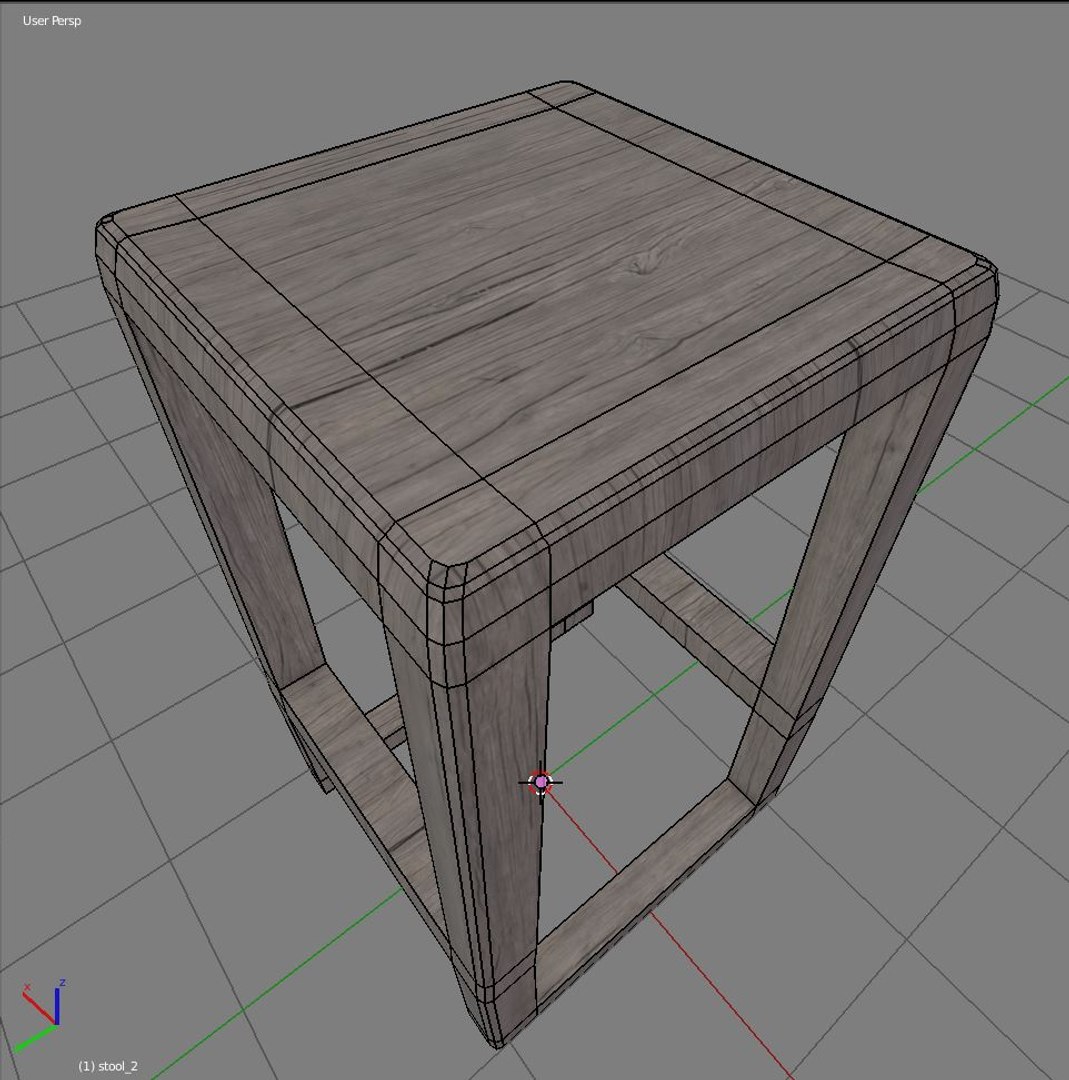Image resolution: width=1069 pixels, height=1080 pixels.
Task: Click the 'User Persp' view label
Action: click(52, 21)
